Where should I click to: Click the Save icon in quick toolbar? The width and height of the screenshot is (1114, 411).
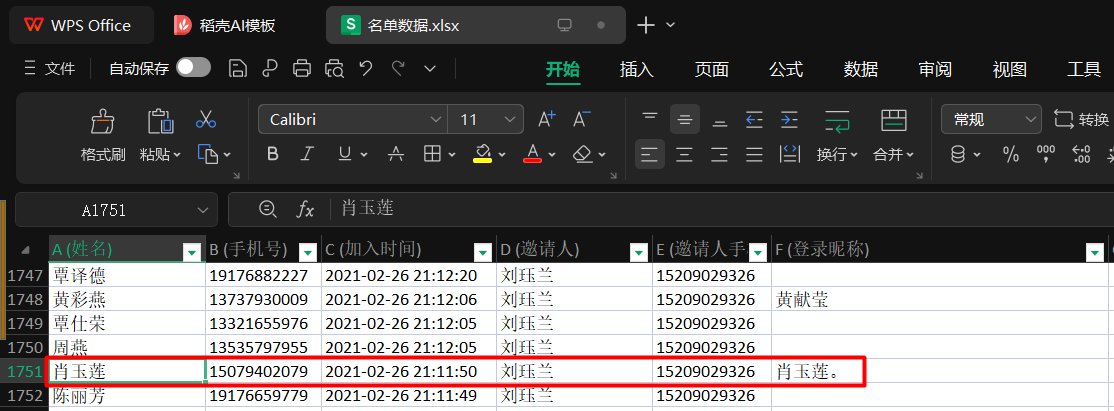pyautogui.click(x=238, y=68)
